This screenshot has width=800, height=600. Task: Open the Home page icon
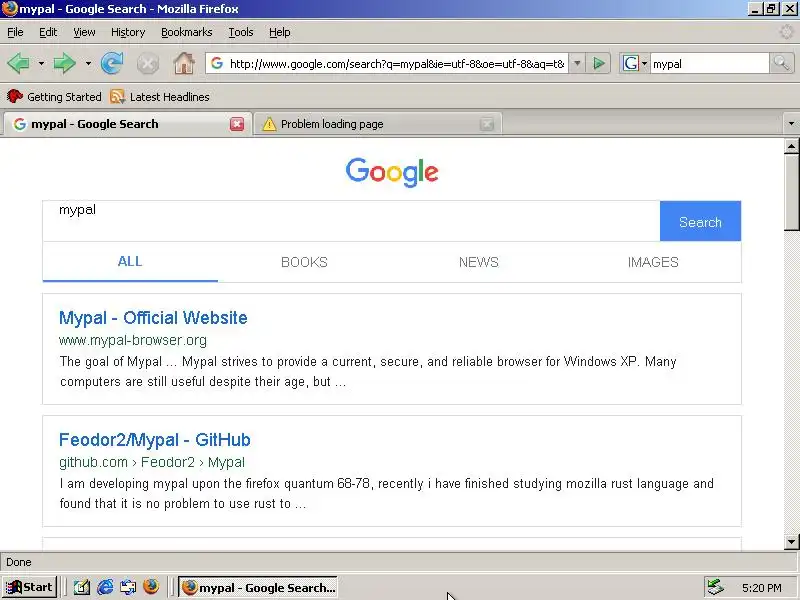pyautogui.click(x=184, y=64)
